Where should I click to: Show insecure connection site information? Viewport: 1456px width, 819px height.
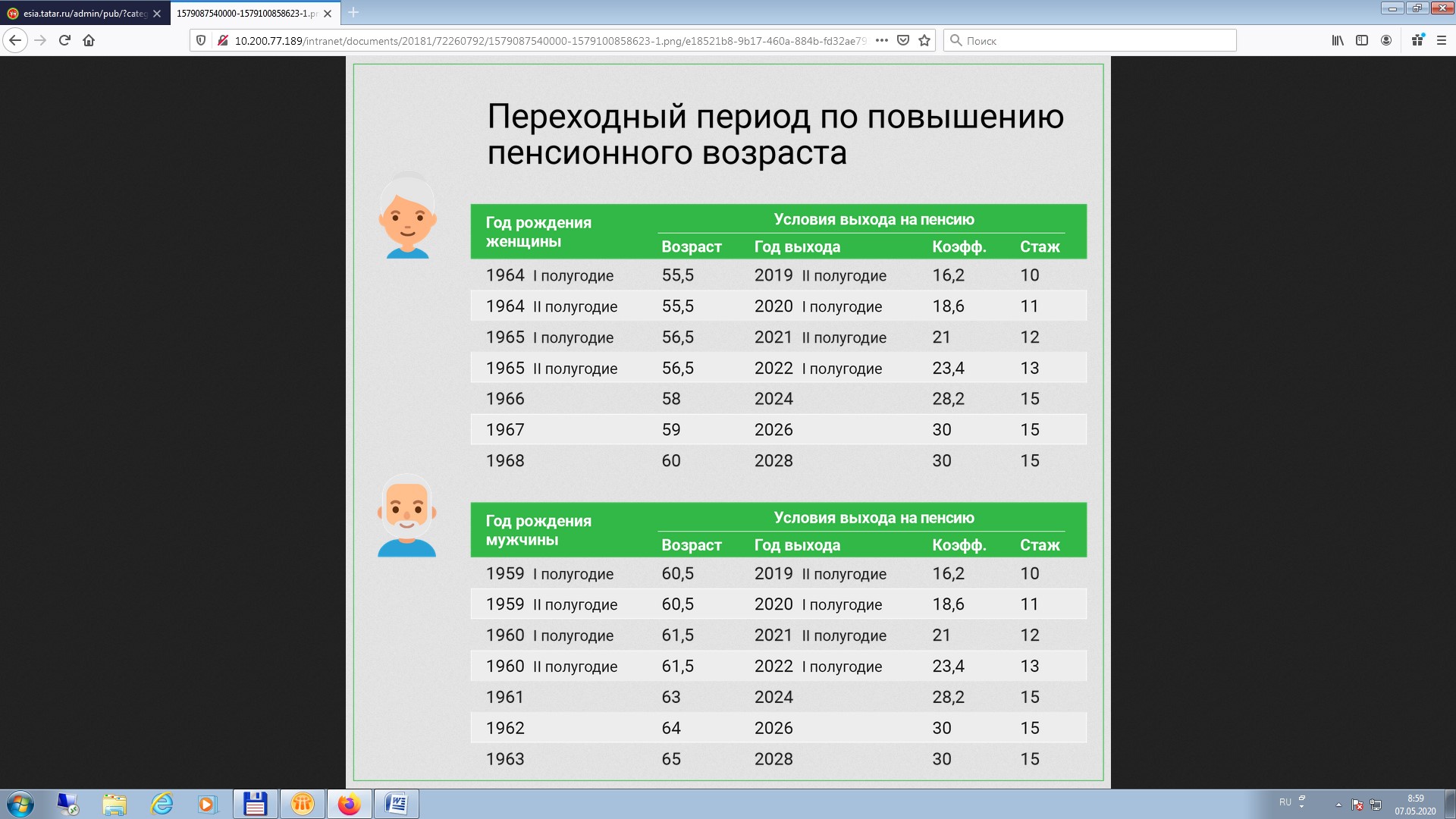(x=222, y=40)
